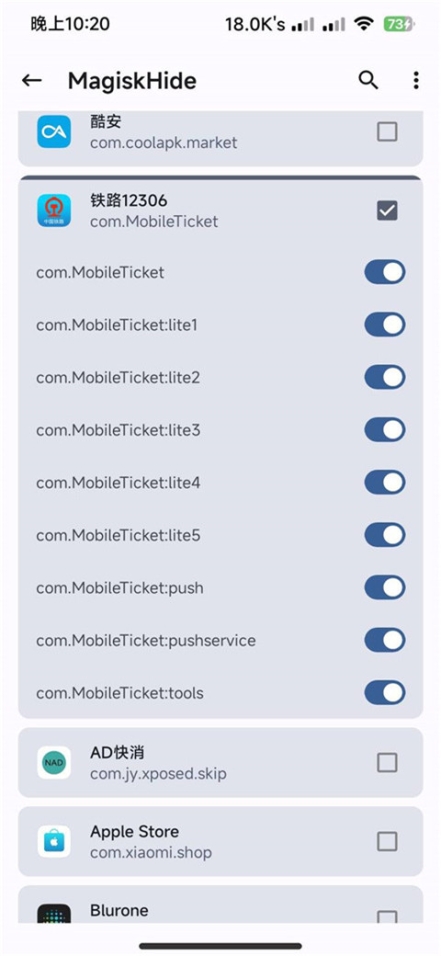Screen dimensions: 441x956
Task: Expand the AD快消 app entry
Action: pos(220,762)
